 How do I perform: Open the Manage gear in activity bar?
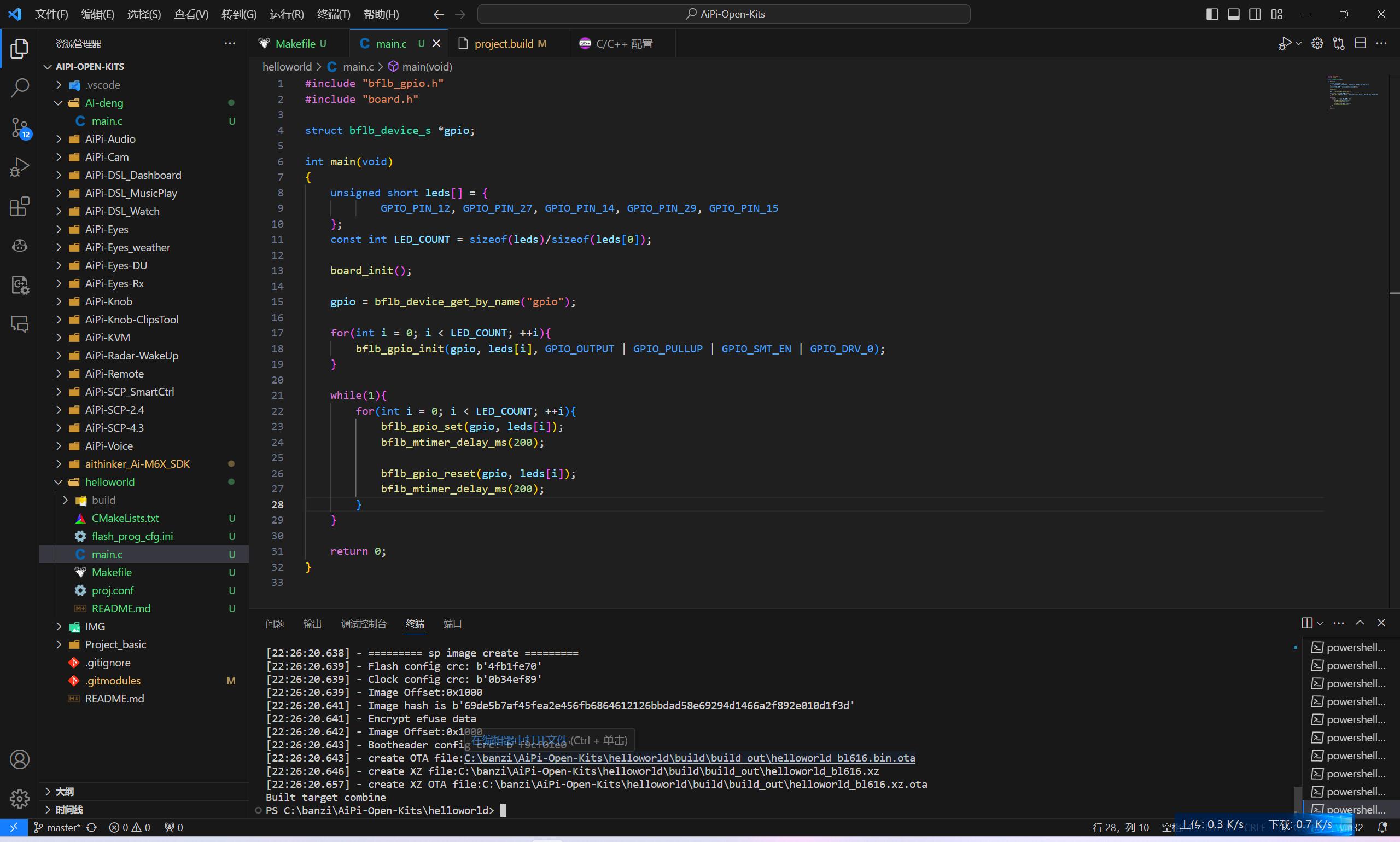point(19,798)
